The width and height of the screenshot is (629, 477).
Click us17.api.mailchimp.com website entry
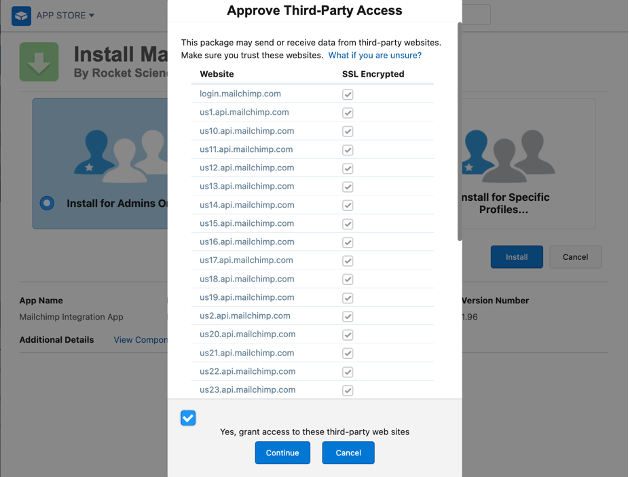tap(246, 260)
